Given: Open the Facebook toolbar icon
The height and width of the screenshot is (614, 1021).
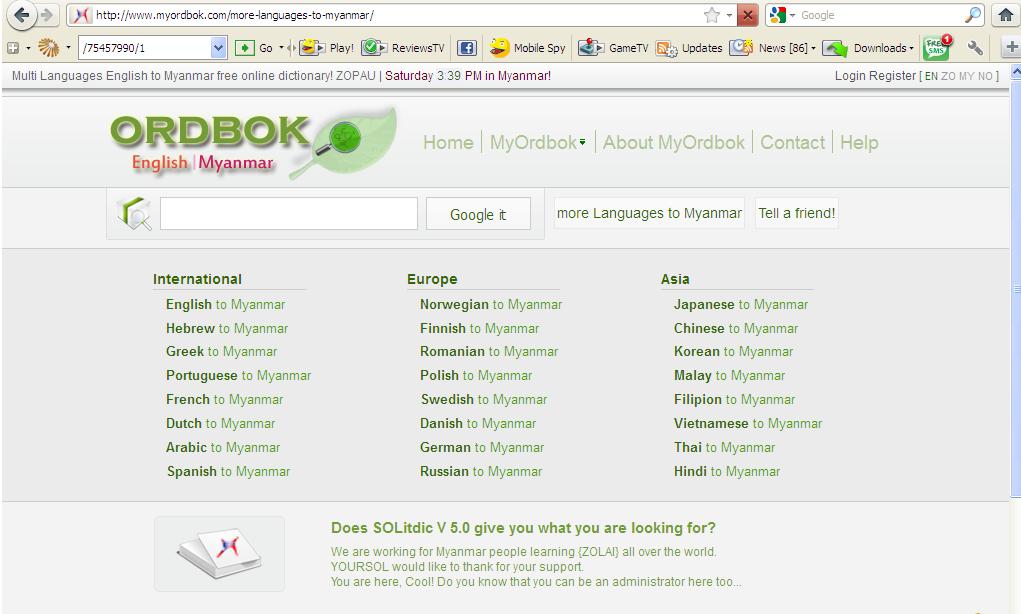Looking at the screenshot, I should (x=466, y=48).
